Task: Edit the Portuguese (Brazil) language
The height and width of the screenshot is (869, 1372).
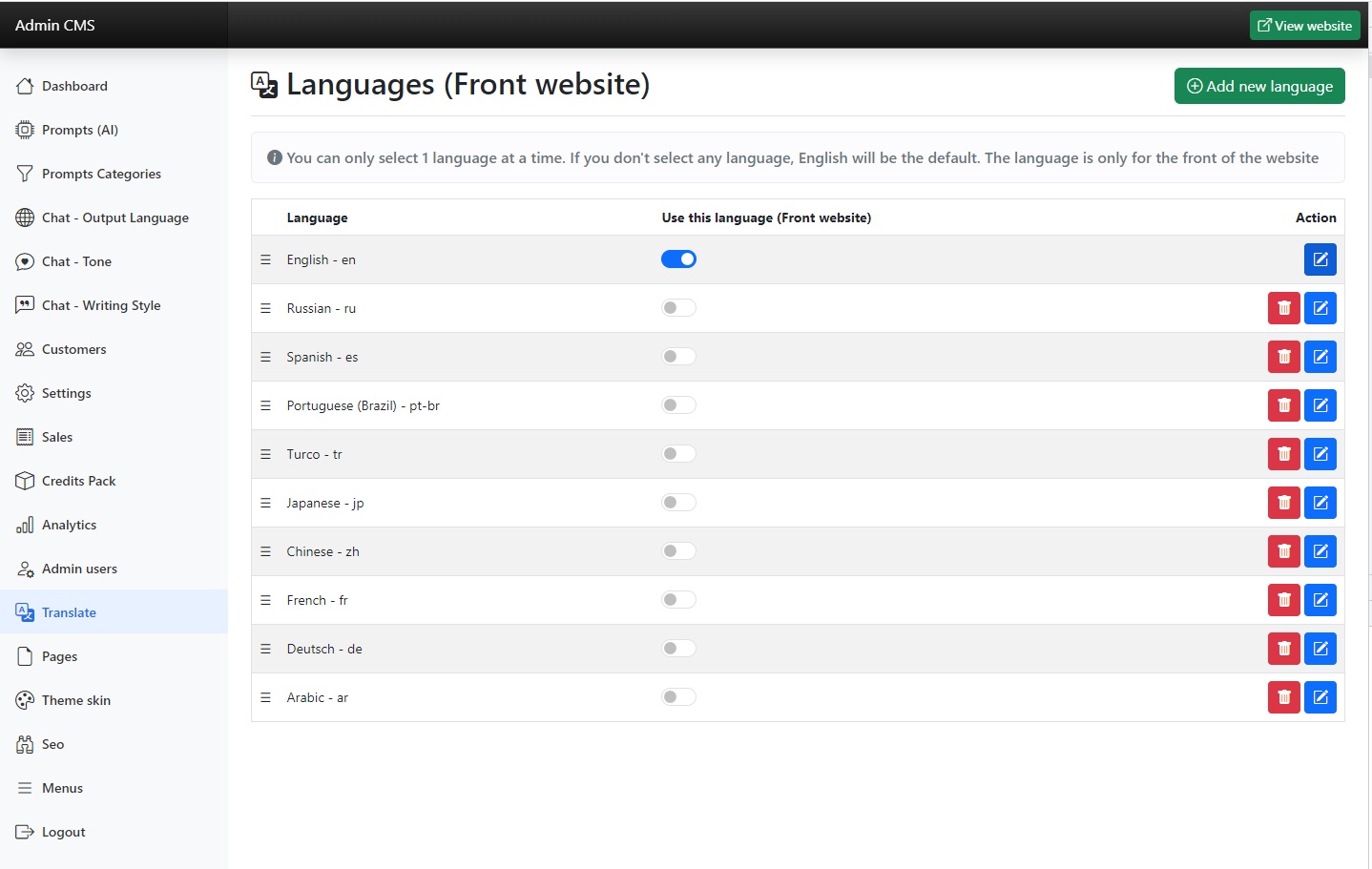Action: point(1320,405)
